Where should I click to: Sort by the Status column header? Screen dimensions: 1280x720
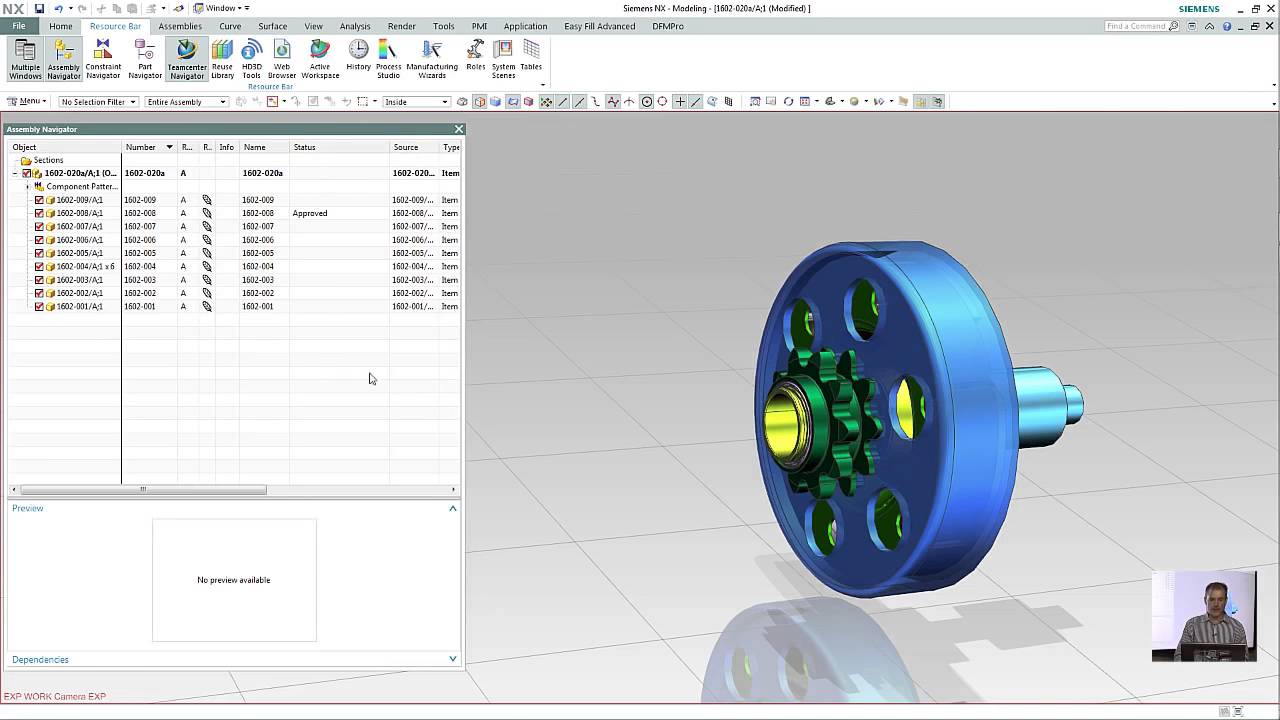340,147
